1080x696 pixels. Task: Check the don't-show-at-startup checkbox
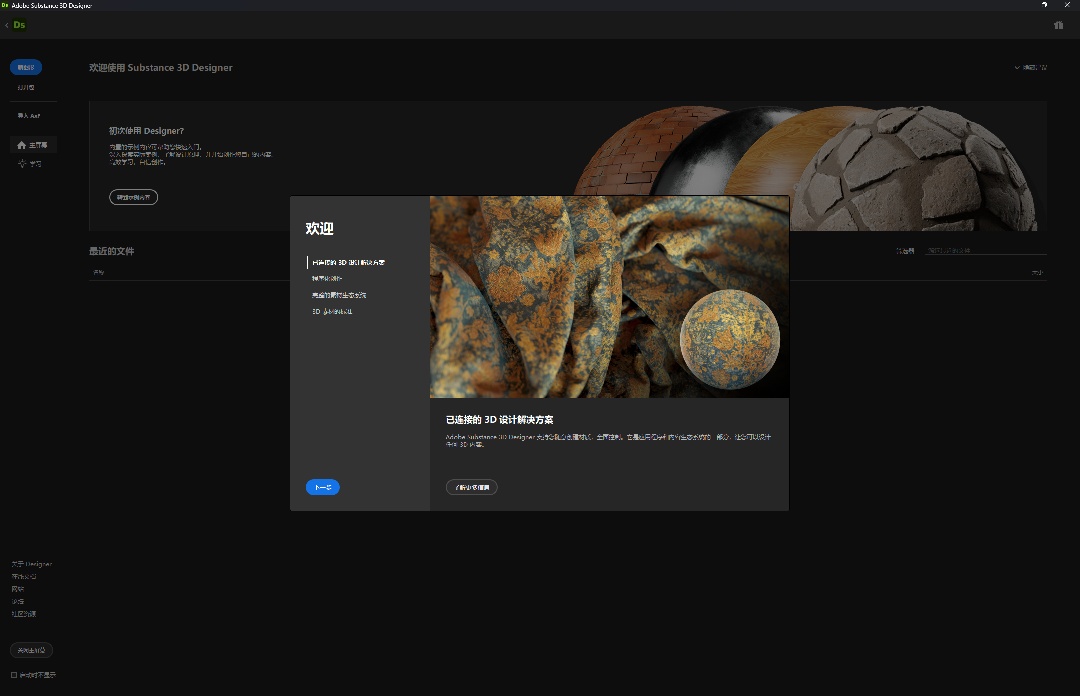(14, 675)
